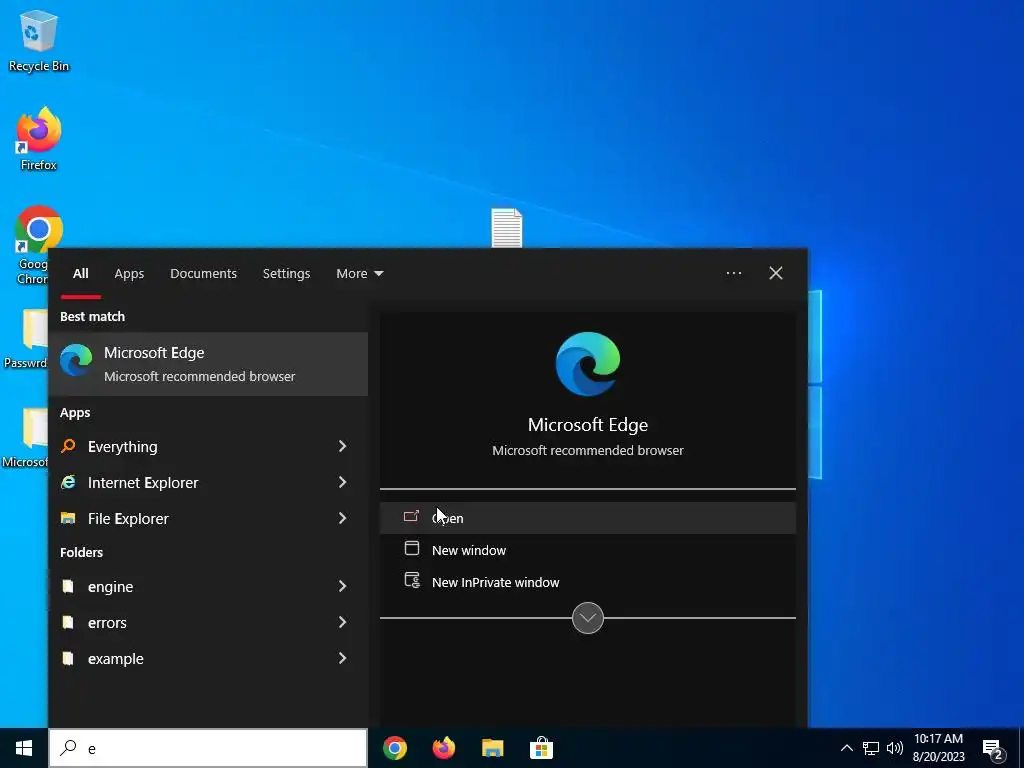This screenshot has height=768, width=1024.
Task: Click the File Explorer icon in Apps list
Action: (68, 518)
